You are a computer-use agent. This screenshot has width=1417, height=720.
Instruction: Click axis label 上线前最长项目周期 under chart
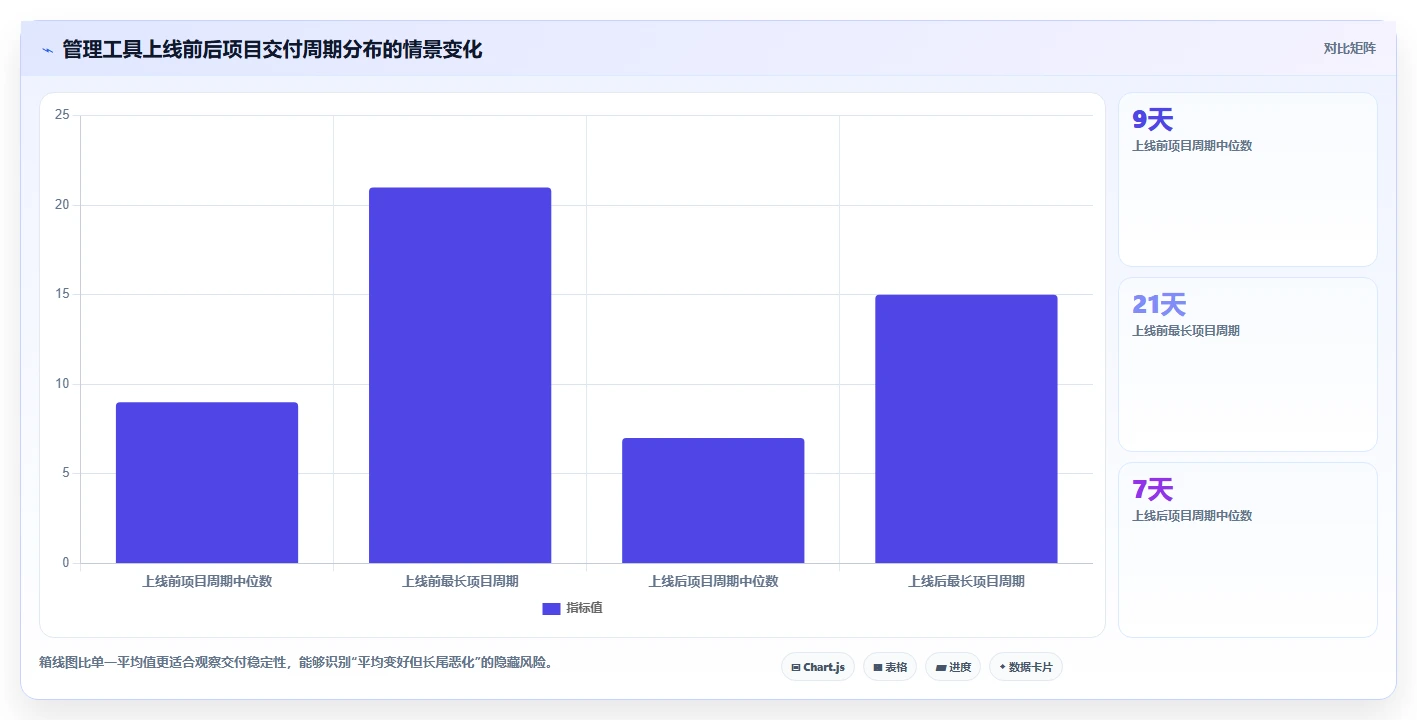pyautogui.click(x=460, y=581)
